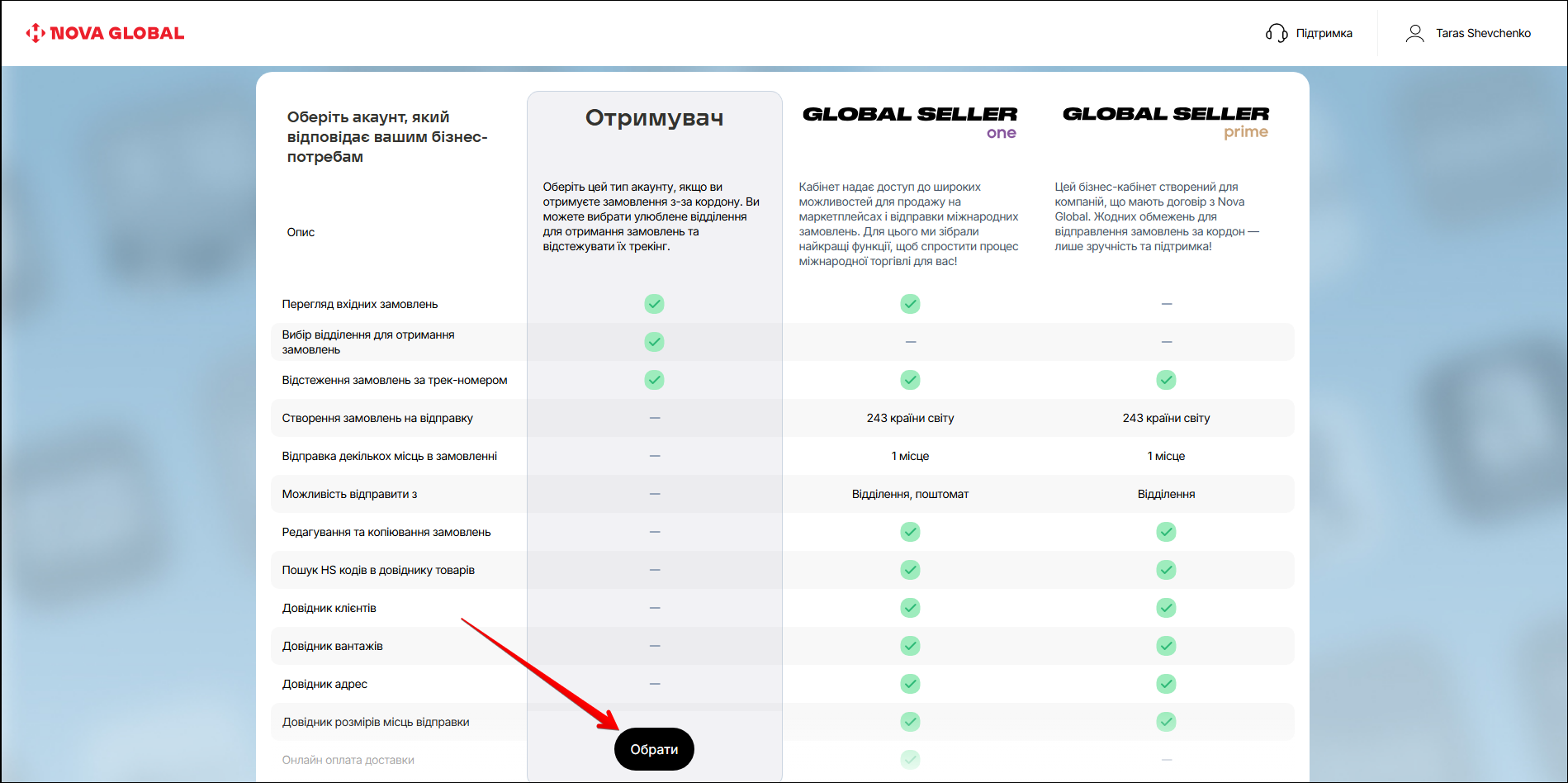This screenshot has height=783, width=1568.
Task: Click Отримувач checkmark for Вибір відділення
Action: pos(654,342)
